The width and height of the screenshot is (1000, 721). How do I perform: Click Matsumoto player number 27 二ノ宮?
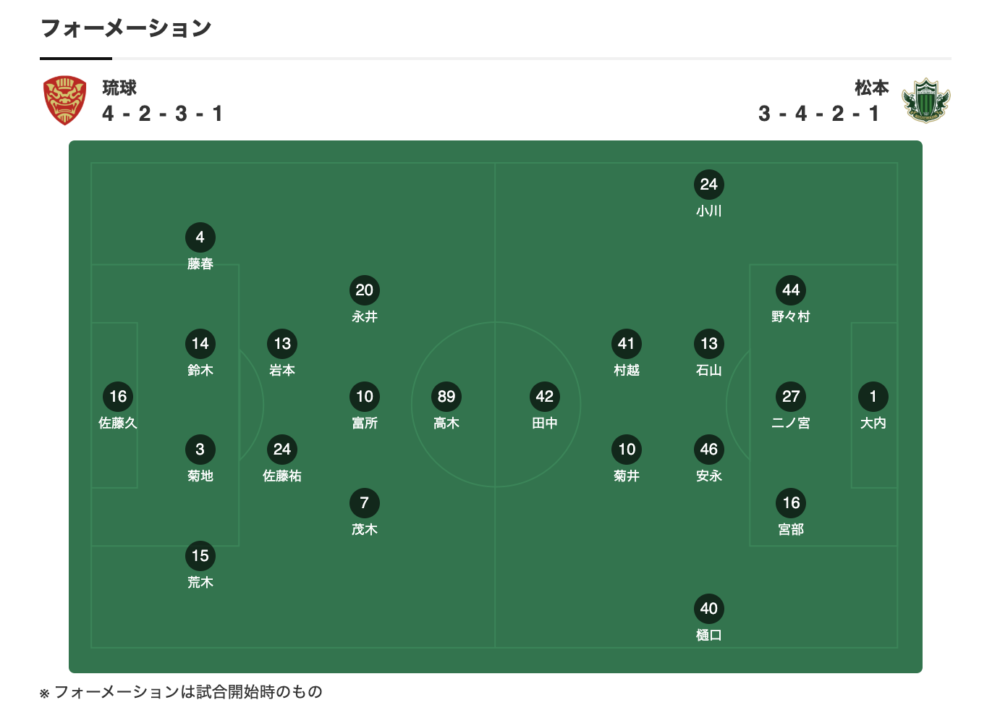coord(791,397)
